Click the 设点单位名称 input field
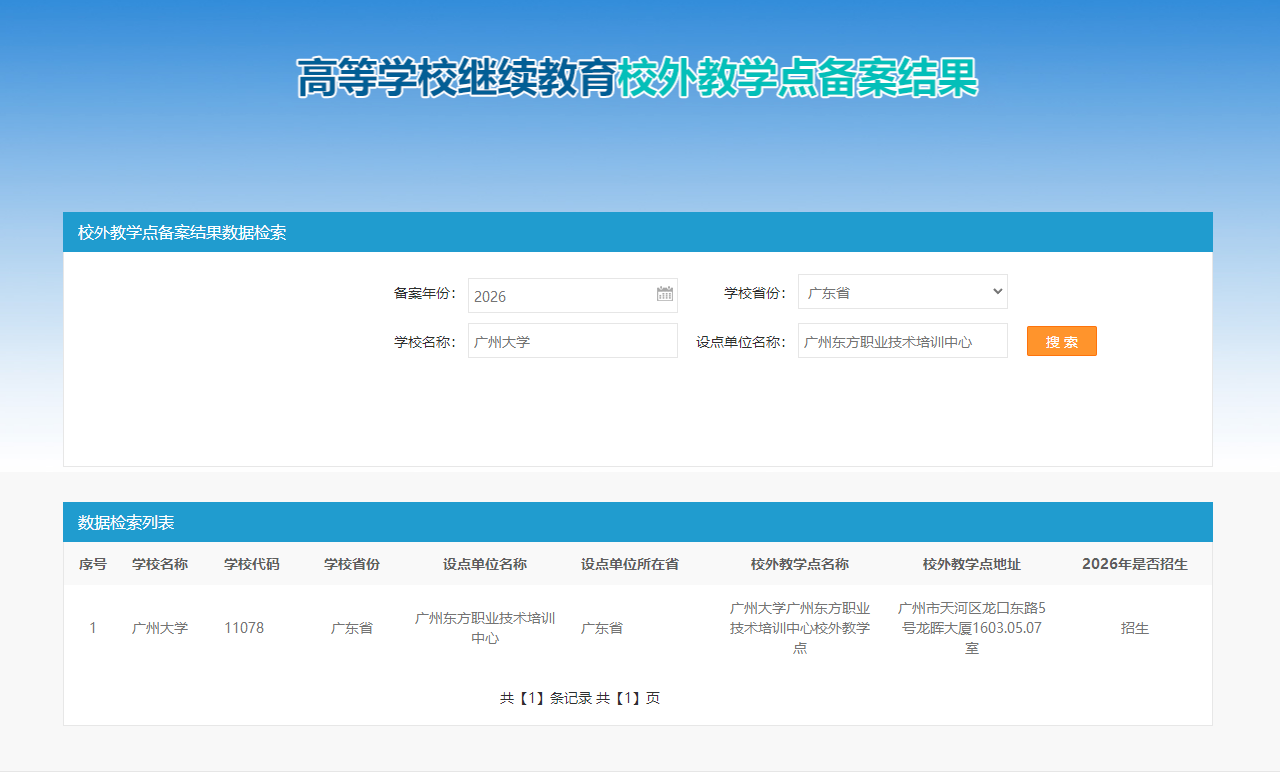This screenshot has height=772, width=1280. 903,341
